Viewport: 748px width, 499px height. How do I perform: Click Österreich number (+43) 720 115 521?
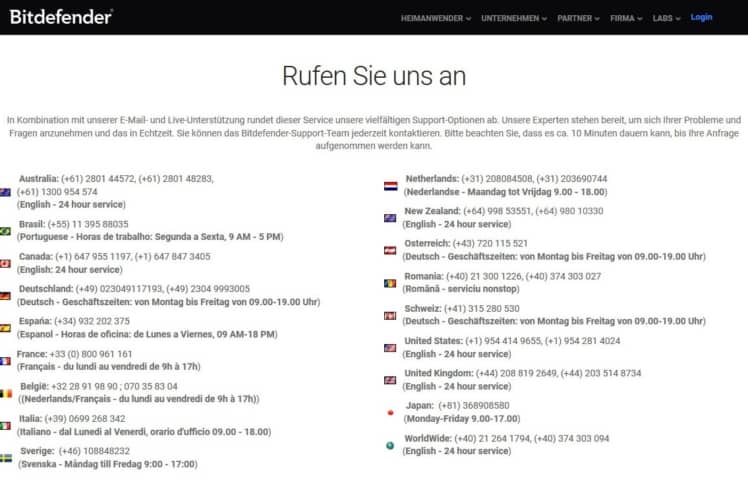tap(490, 244)
